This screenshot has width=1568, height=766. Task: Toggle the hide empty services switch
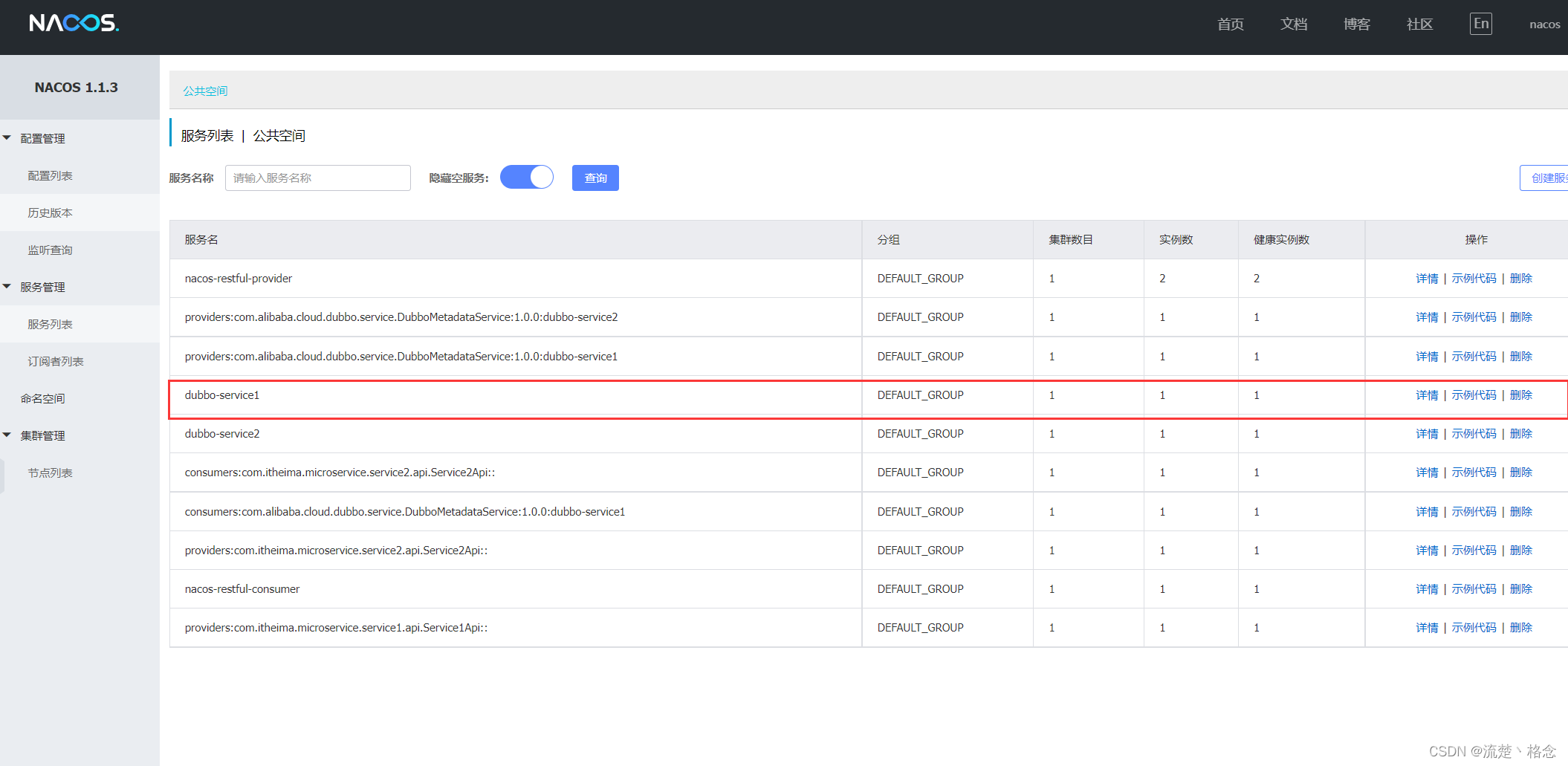[527, 178]
